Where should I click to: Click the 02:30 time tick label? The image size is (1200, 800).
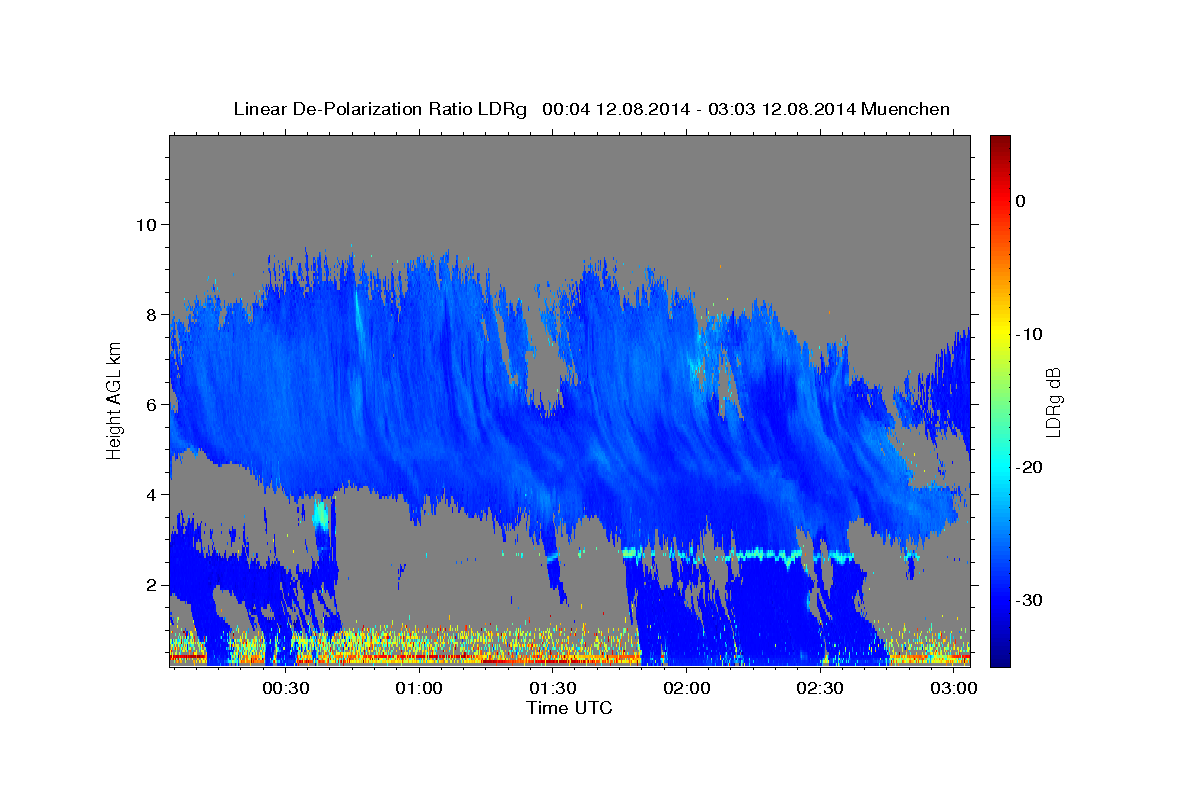pyautogui.click(x=821, y=689)
